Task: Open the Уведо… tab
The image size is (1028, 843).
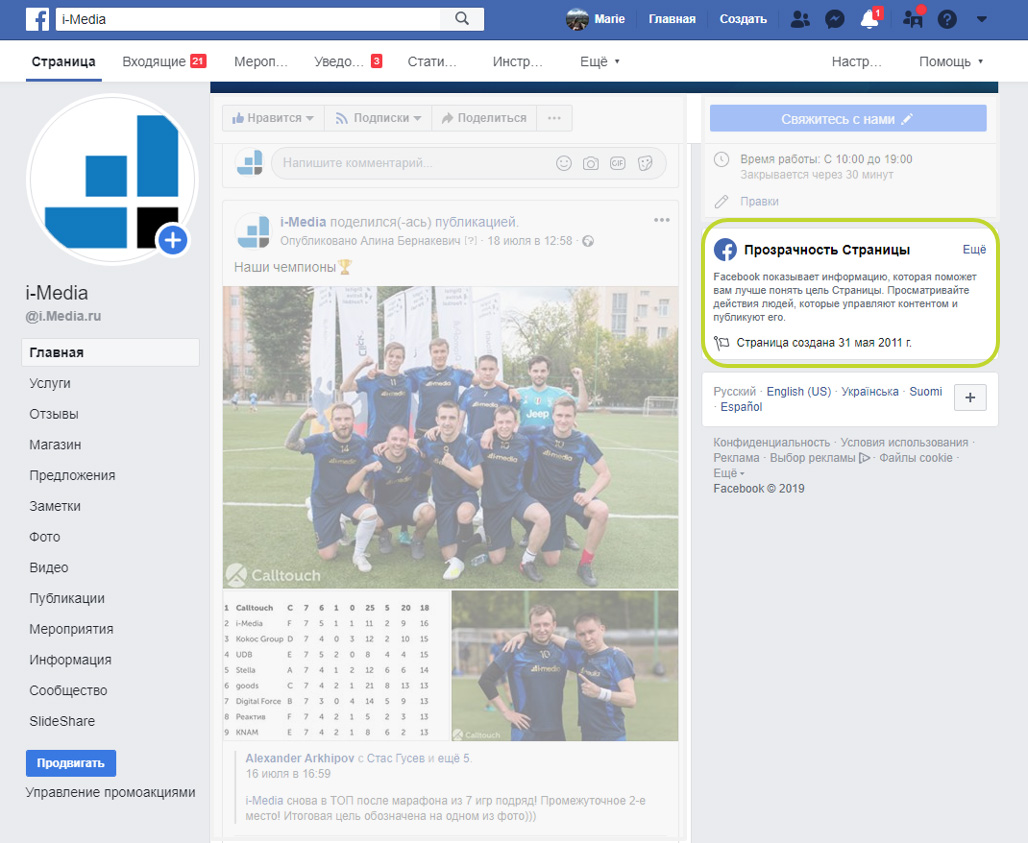Action: tap(347, 62)
